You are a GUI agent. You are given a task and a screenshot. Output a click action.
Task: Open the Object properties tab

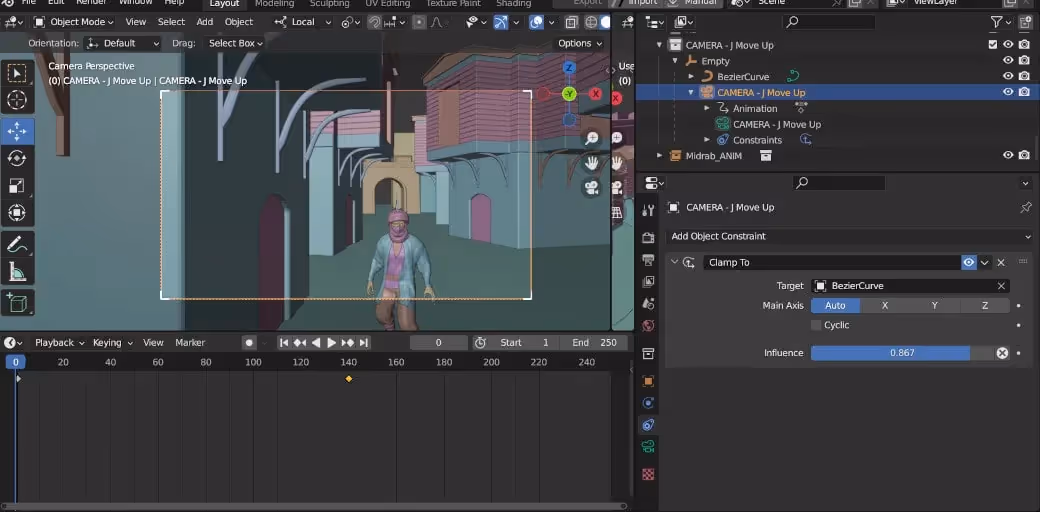click(x=648, y=381)
